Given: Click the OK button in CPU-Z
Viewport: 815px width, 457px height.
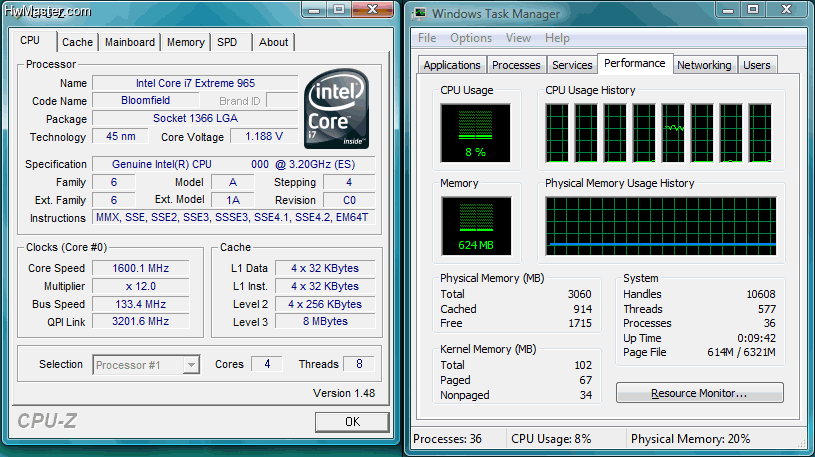Looking at the screenshot, I should 352,422.
